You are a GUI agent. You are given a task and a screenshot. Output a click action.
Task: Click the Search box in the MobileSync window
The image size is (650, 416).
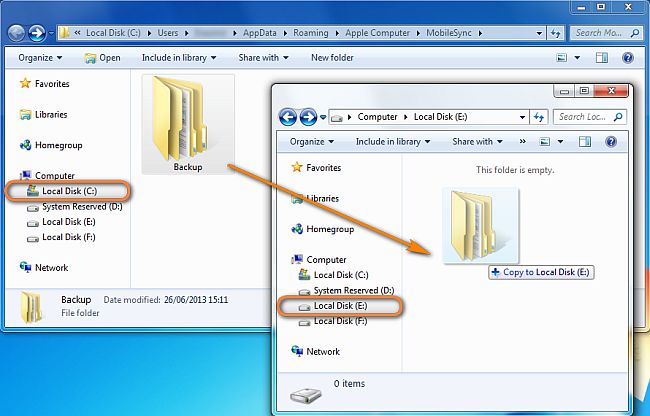[x=606, y=33]
